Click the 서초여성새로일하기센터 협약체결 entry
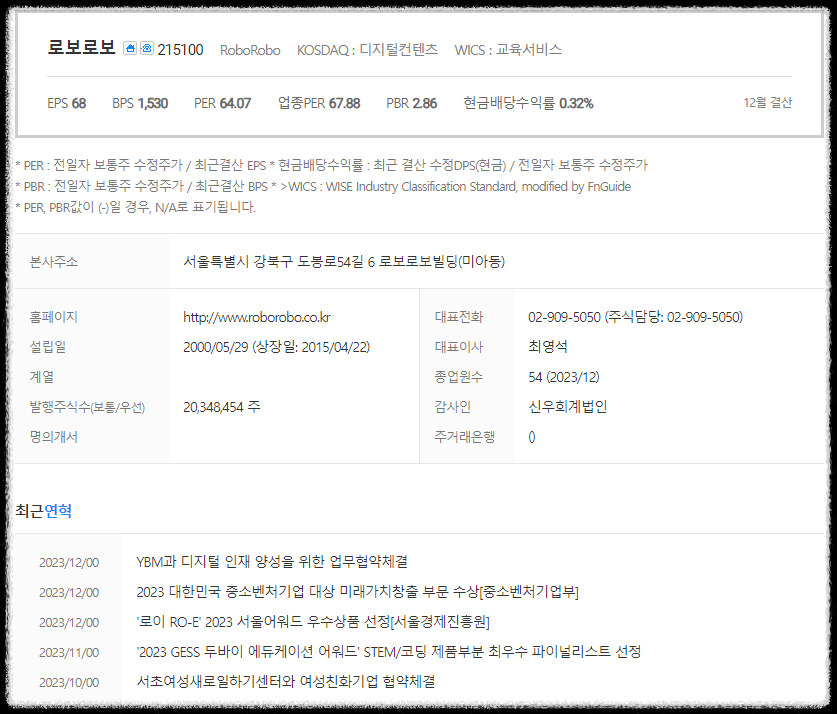The image size is (837, 714). pyautogui.click(x=286, y=681)
